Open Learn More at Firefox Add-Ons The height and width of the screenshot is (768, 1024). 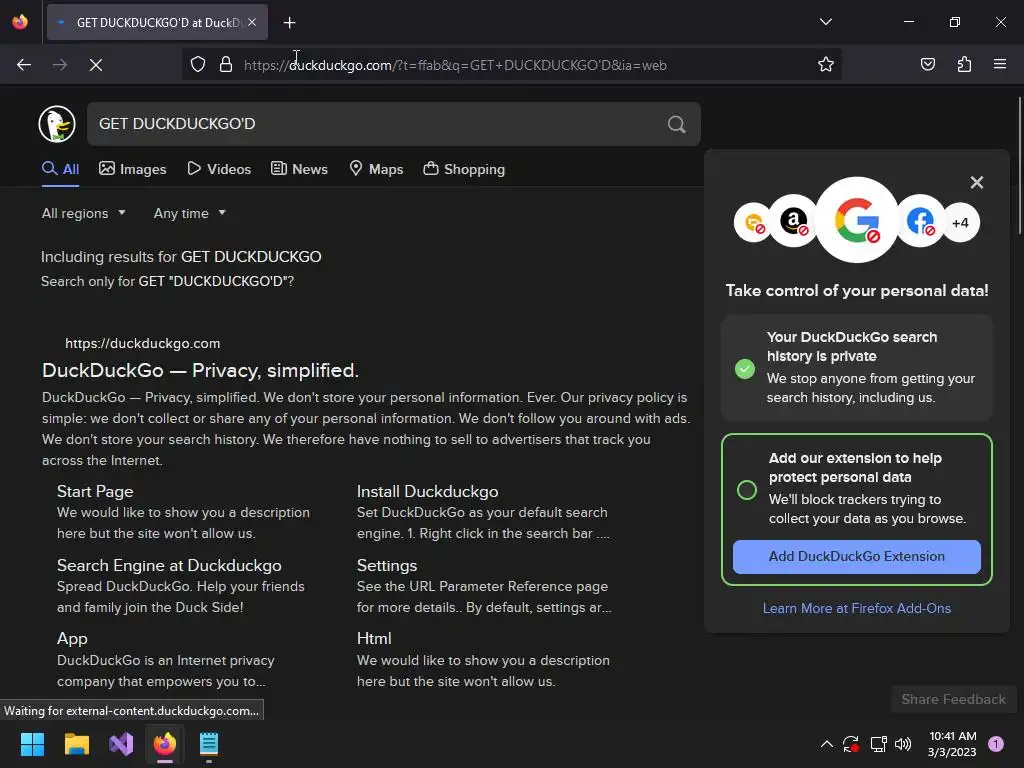[857, 608]
